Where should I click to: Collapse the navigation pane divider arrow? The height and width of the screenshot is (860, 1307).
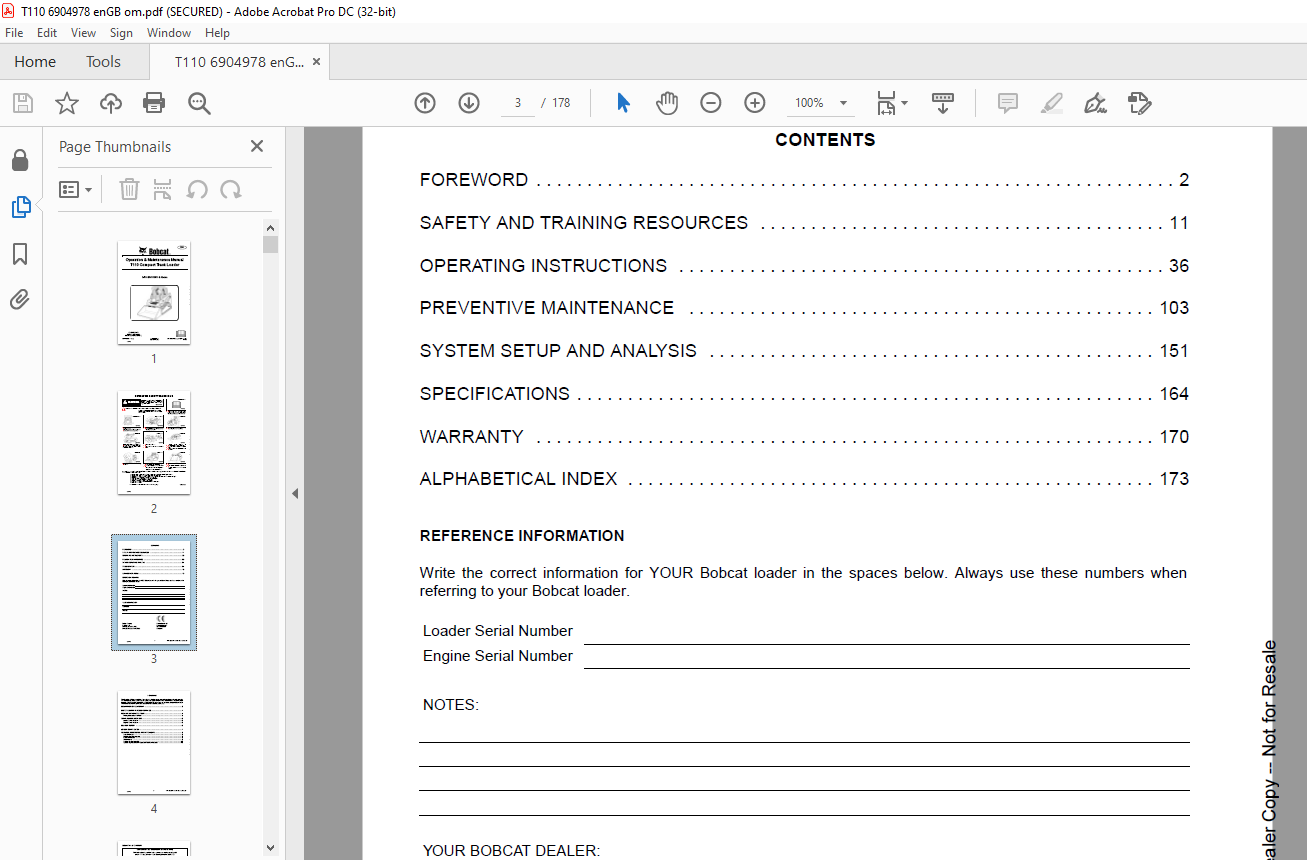[295, 493]
